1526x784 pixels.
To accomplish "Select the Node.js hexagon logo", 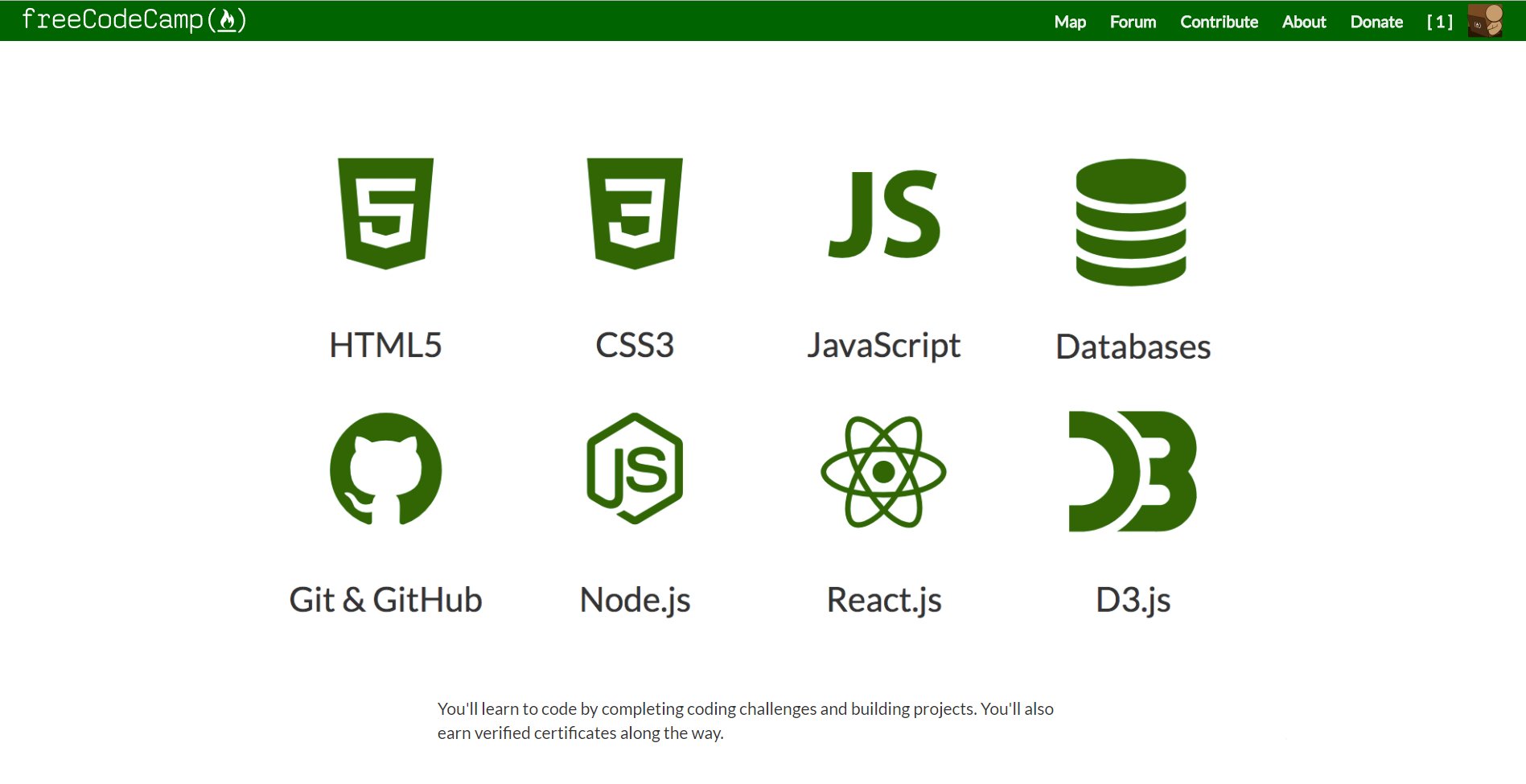I will coord(635,469).
